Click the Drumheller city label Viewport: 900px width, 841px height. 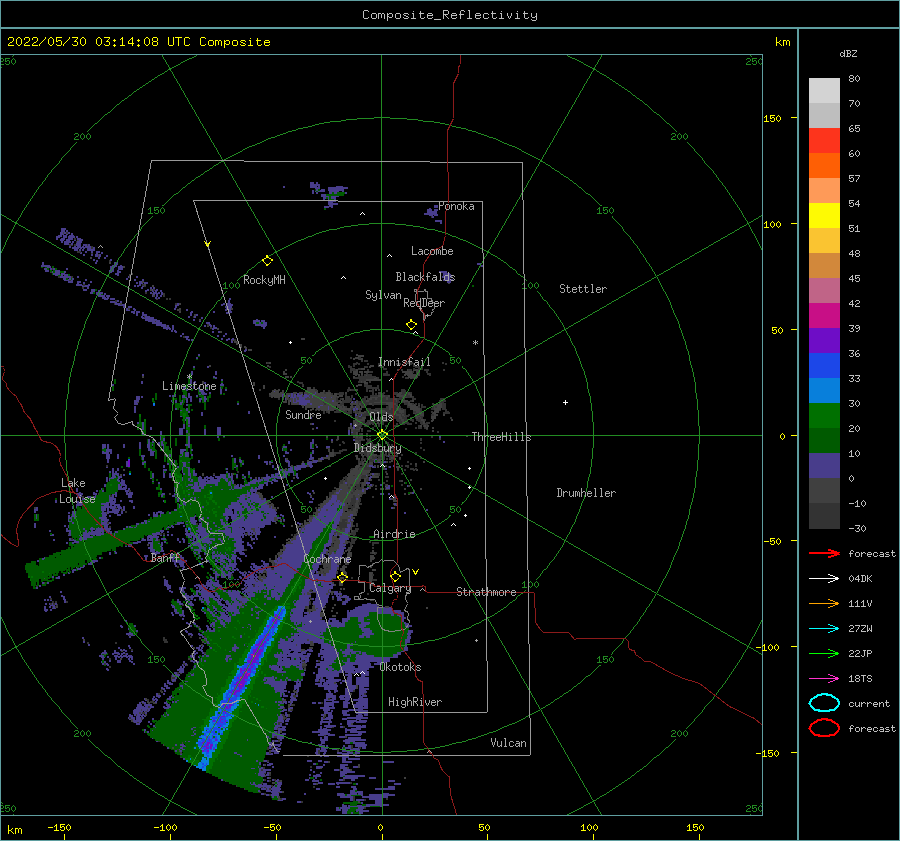click(586, 493)
